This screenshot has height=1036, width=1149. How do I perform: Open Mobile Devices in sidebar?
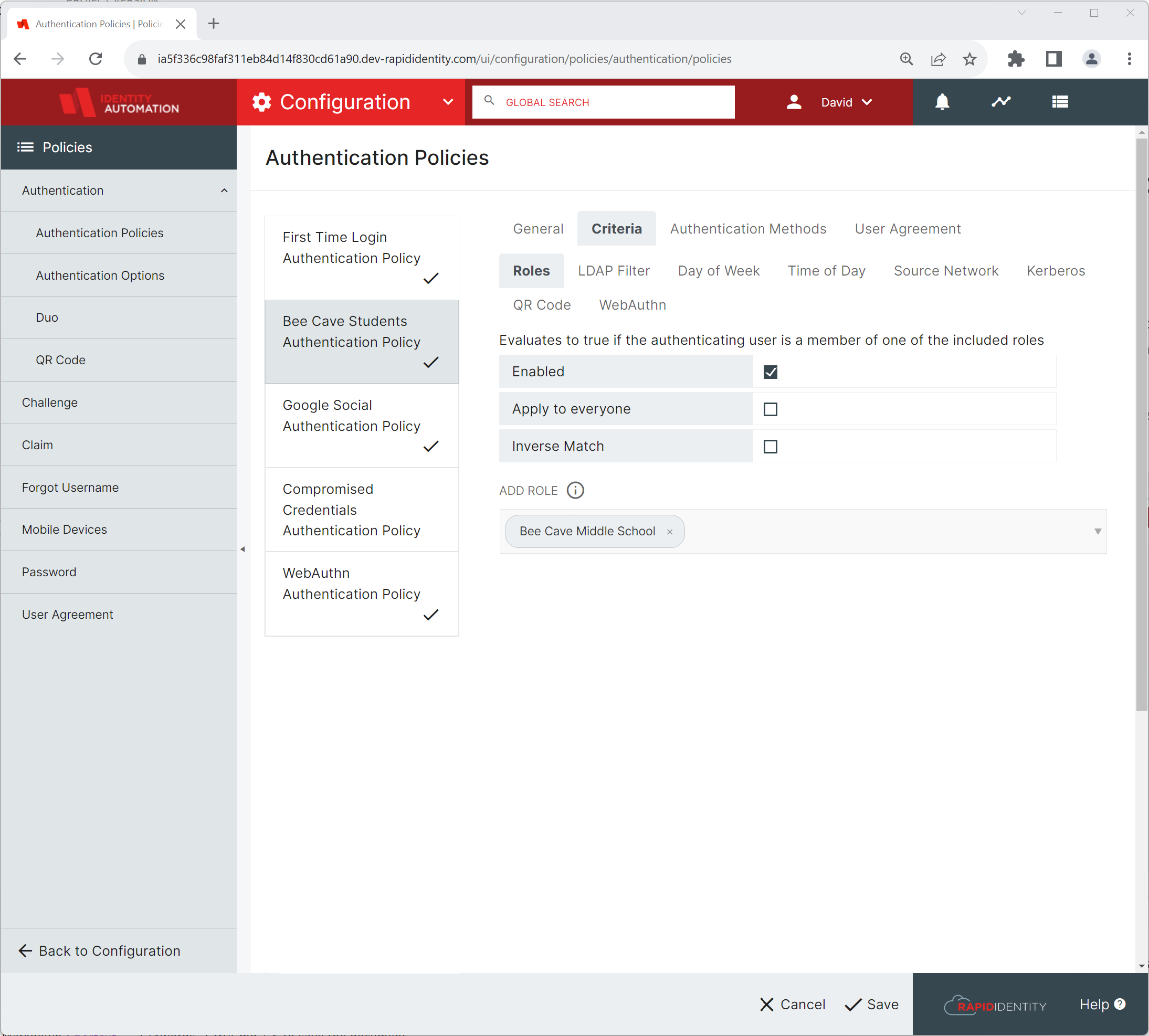click(119, 530)
